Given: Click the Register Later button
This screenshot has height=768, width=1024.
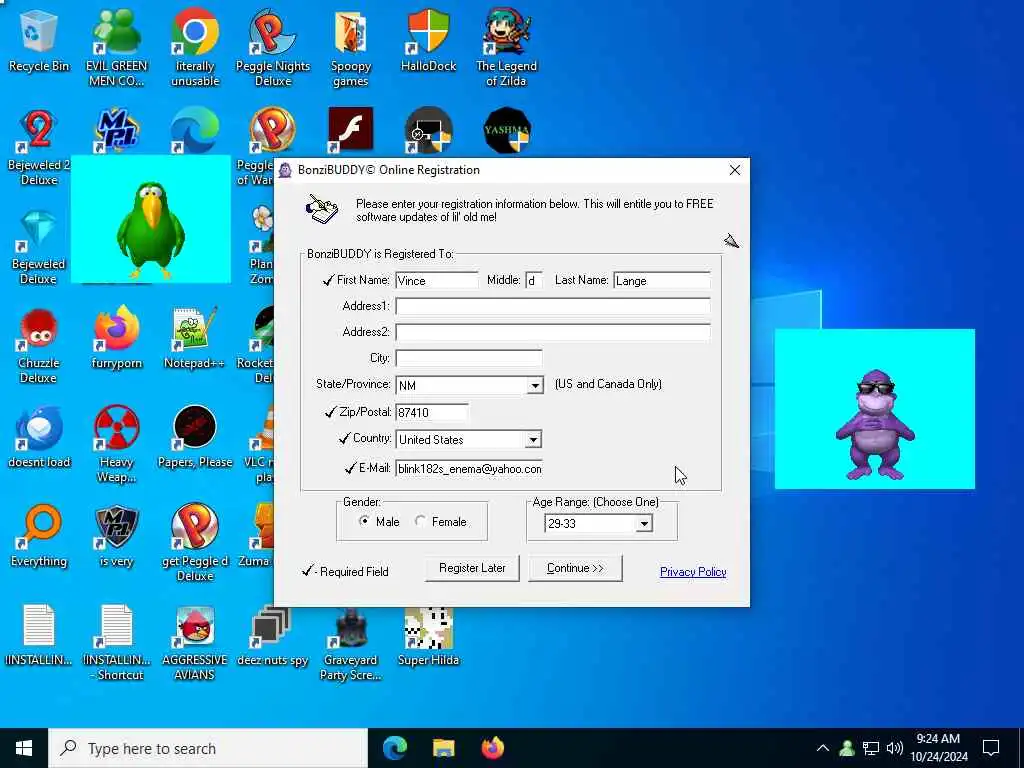Looking at the screenshot, I should click(x=472, y=568).
